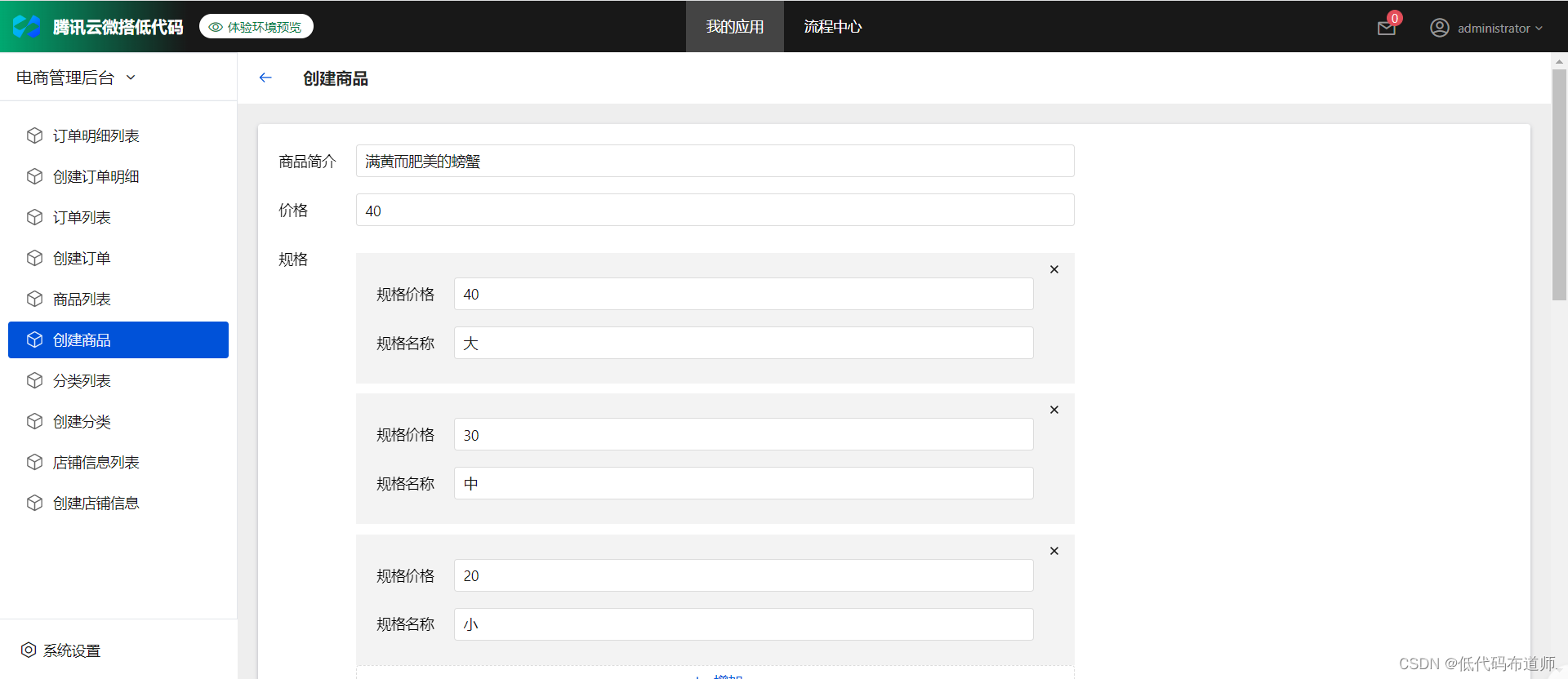The height and width of the screenshot is (679, 1568).
Task: Click the cube icon for 创建订单明细
Action: pyautogui.click(x=34, y=176)
